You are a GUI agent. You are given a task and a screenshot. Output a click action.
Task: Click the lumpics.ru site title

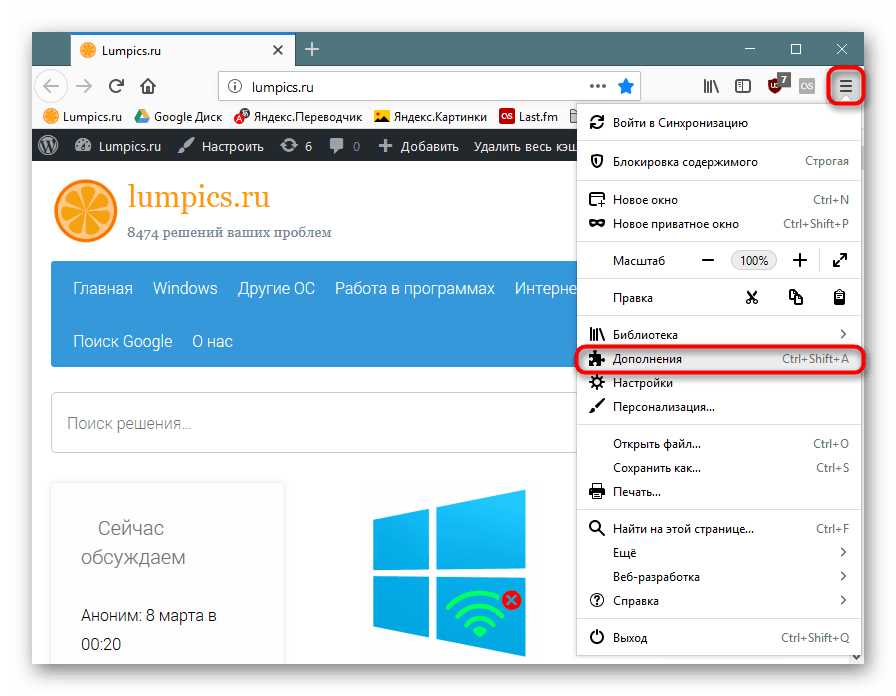(198, 197)
